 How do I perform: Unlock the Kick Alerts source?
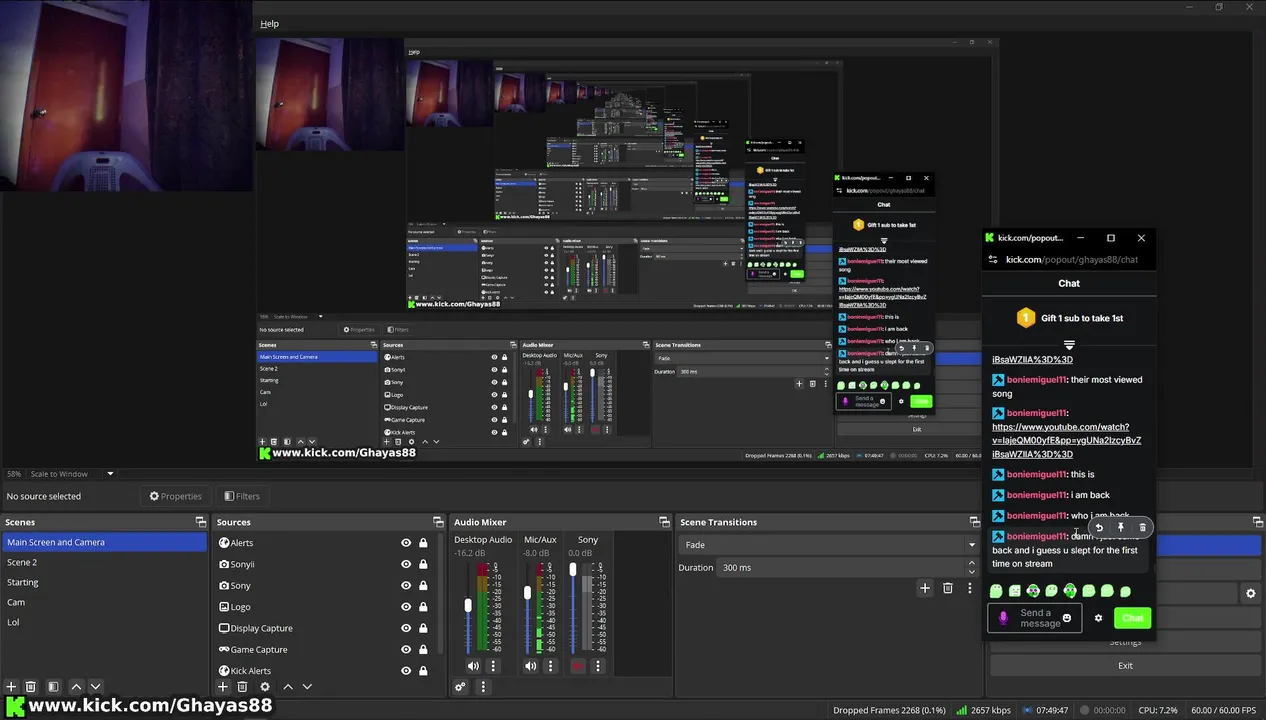(x=423, y=671)
